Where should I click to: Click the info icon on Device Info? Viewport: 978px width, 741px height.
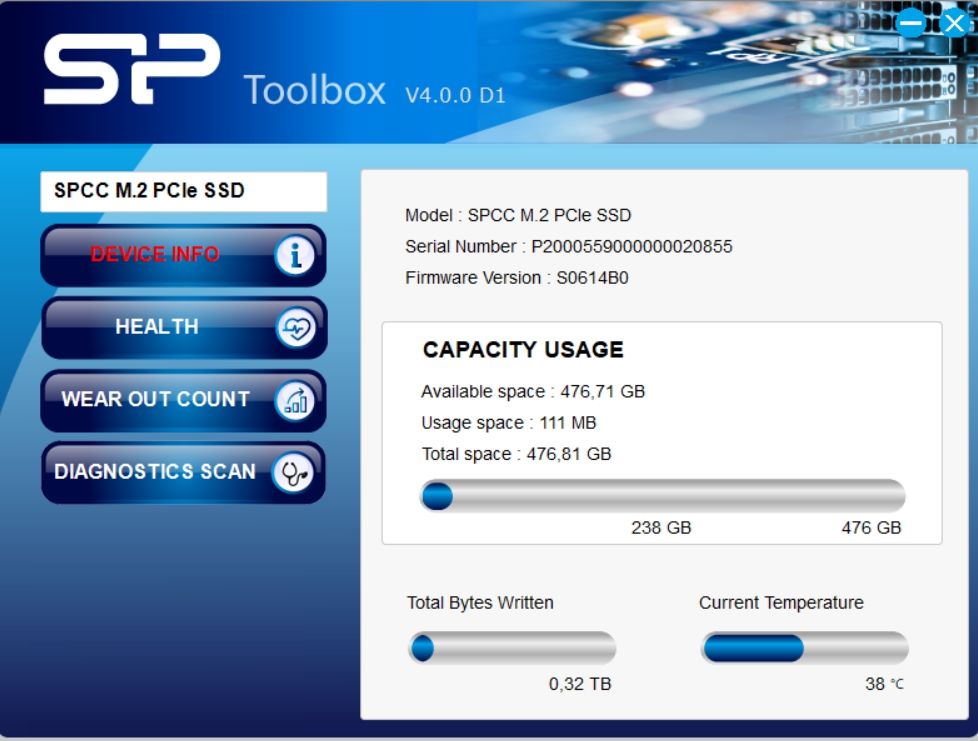294,254
